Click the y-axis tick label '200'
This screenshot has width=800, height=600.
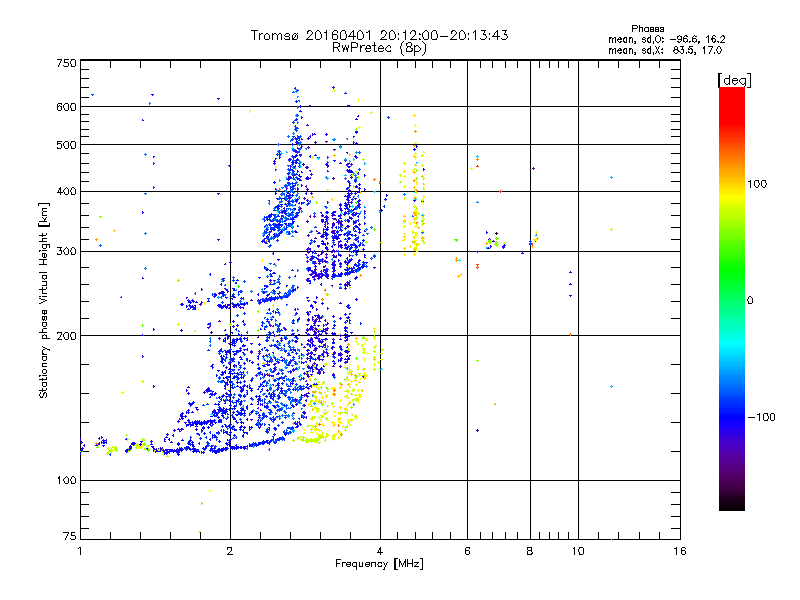point(66,336)
